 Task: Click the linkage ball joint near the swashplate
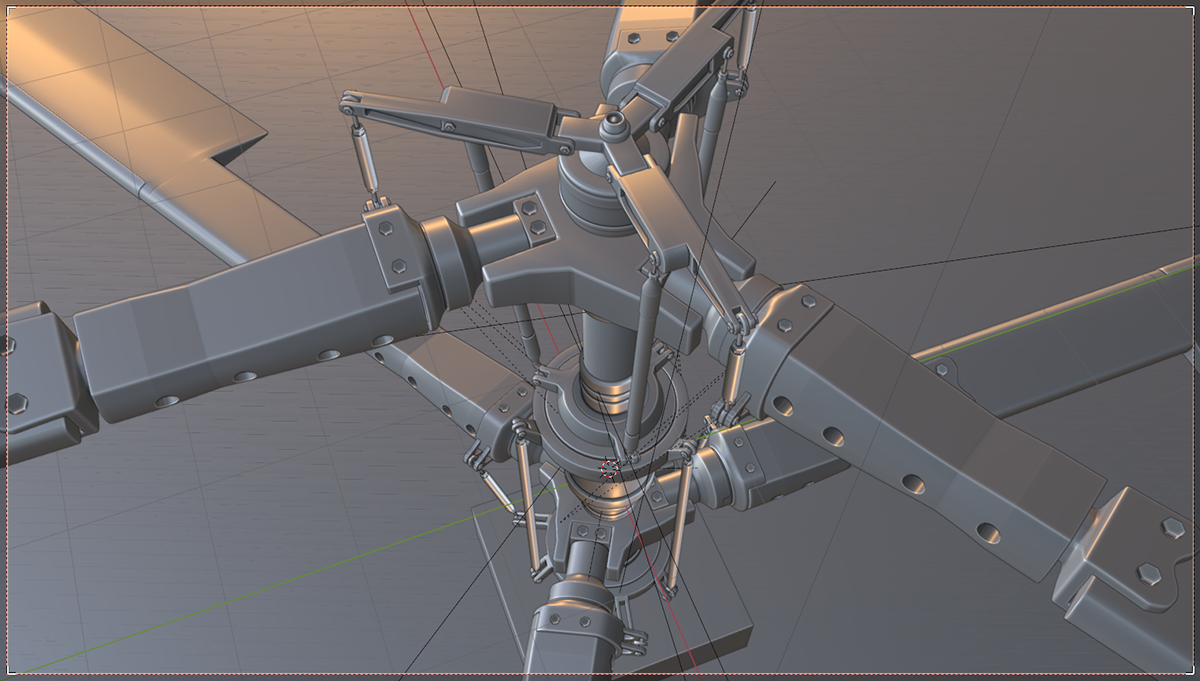point(690,450)
